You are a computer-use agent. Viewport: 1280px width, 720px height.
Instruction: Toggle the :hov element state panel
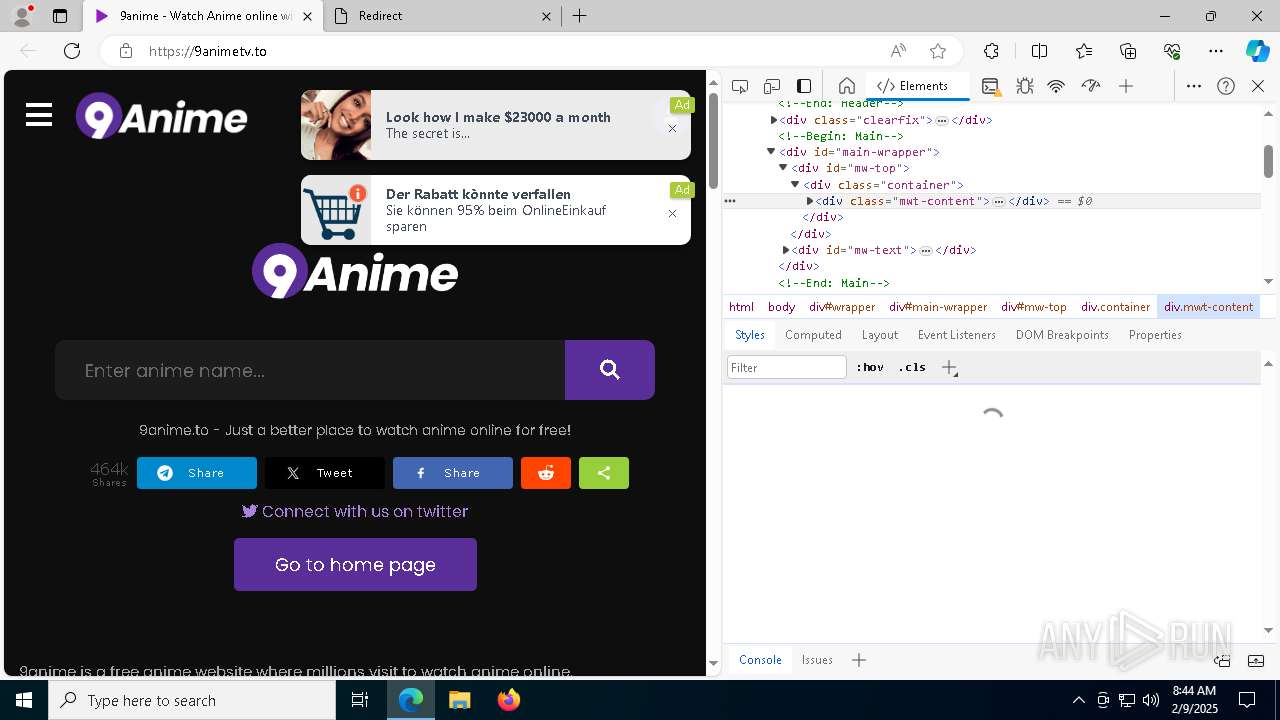click(870, 367)
